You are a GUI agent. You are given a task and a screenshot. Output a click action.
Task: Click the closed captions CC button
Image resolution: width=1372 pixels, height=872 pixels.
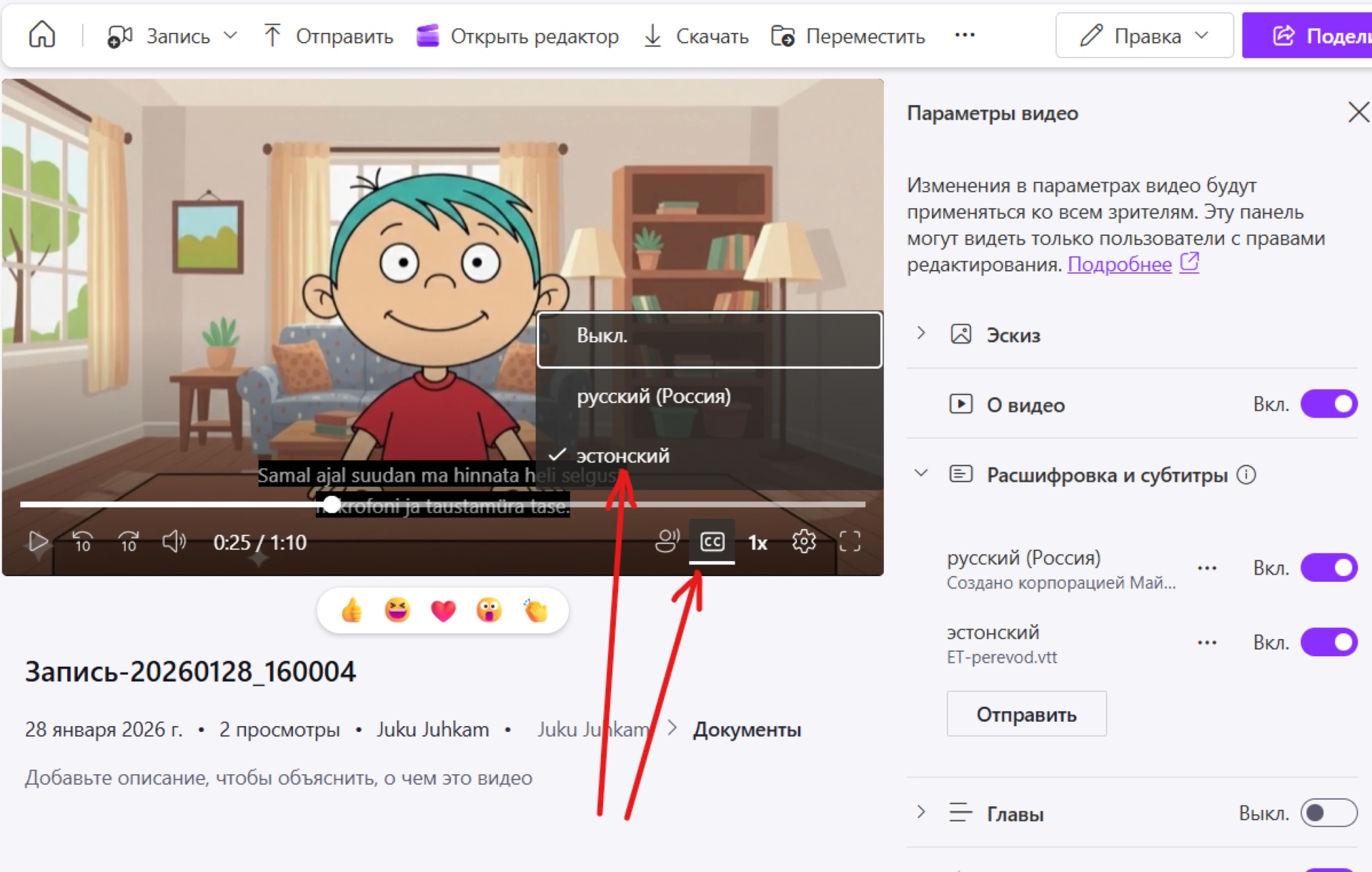point(712,542)
